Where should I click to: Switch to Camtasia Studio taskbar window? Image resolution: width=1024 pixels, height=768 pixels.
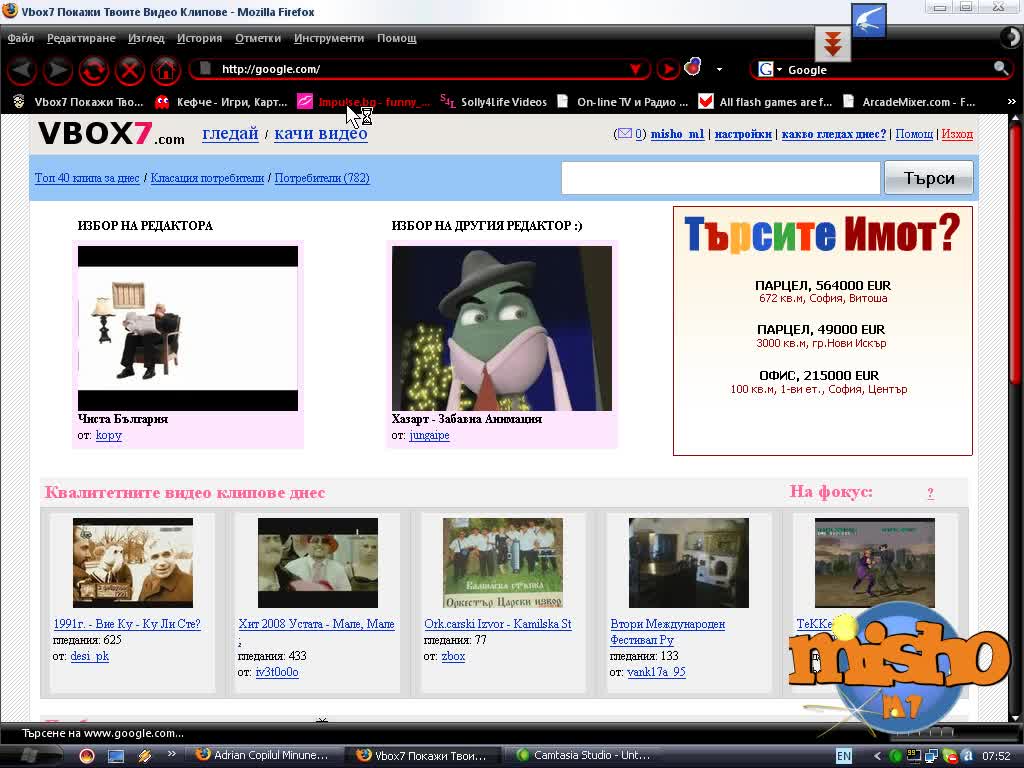click(x=583, y=756)
